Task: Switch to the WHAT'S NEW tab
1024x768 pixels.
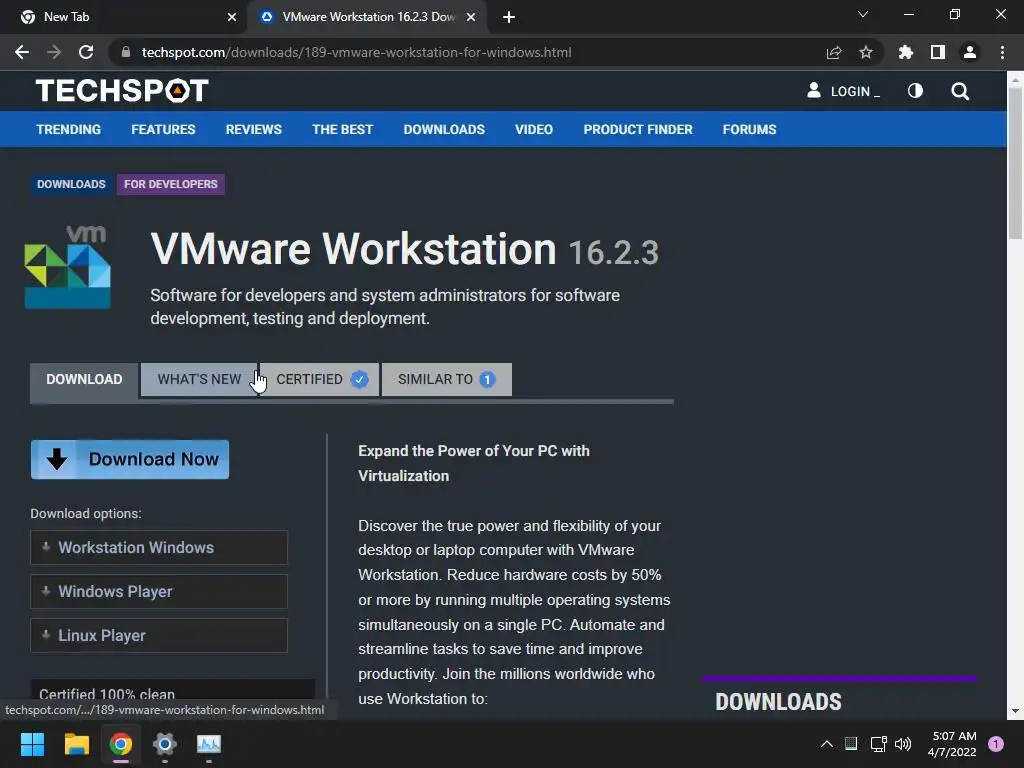Action: pyautogui.click(x=199, y=379)
